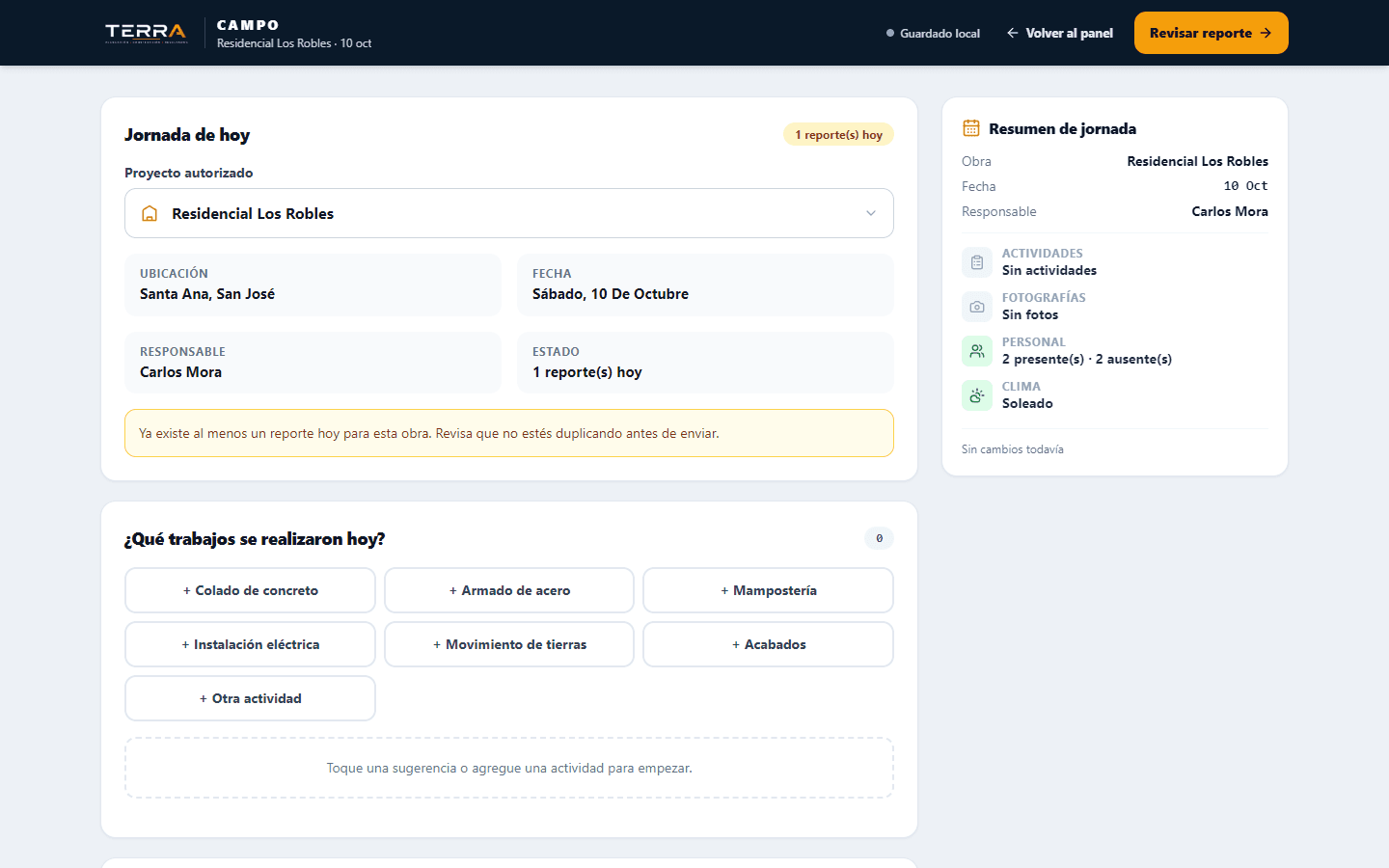Click the back arrow beside Volver al panel
The height and width of the screenshot is (868, 1389).
point(1013,33)
